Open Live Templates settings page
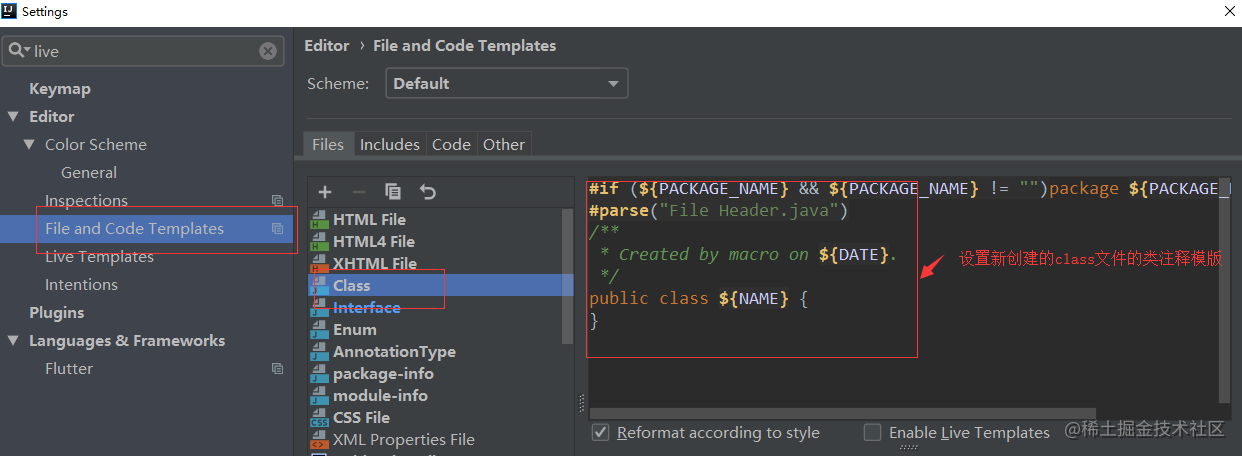Image resolution: width=1242 pixels, height=456 pixels. coord(99,257)
